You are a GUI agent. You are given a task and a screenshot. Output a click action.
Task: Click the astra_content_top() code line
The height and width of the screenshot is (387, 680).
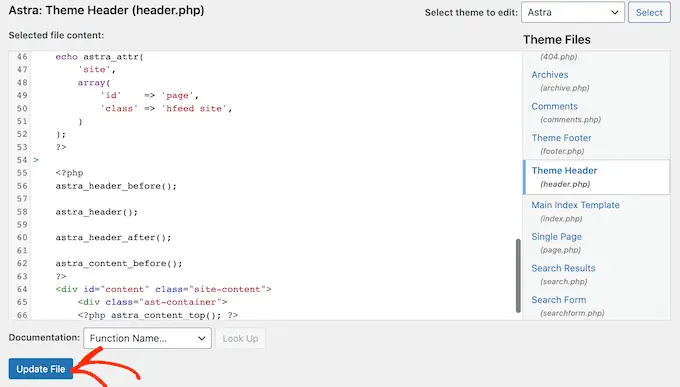[158, 315]
